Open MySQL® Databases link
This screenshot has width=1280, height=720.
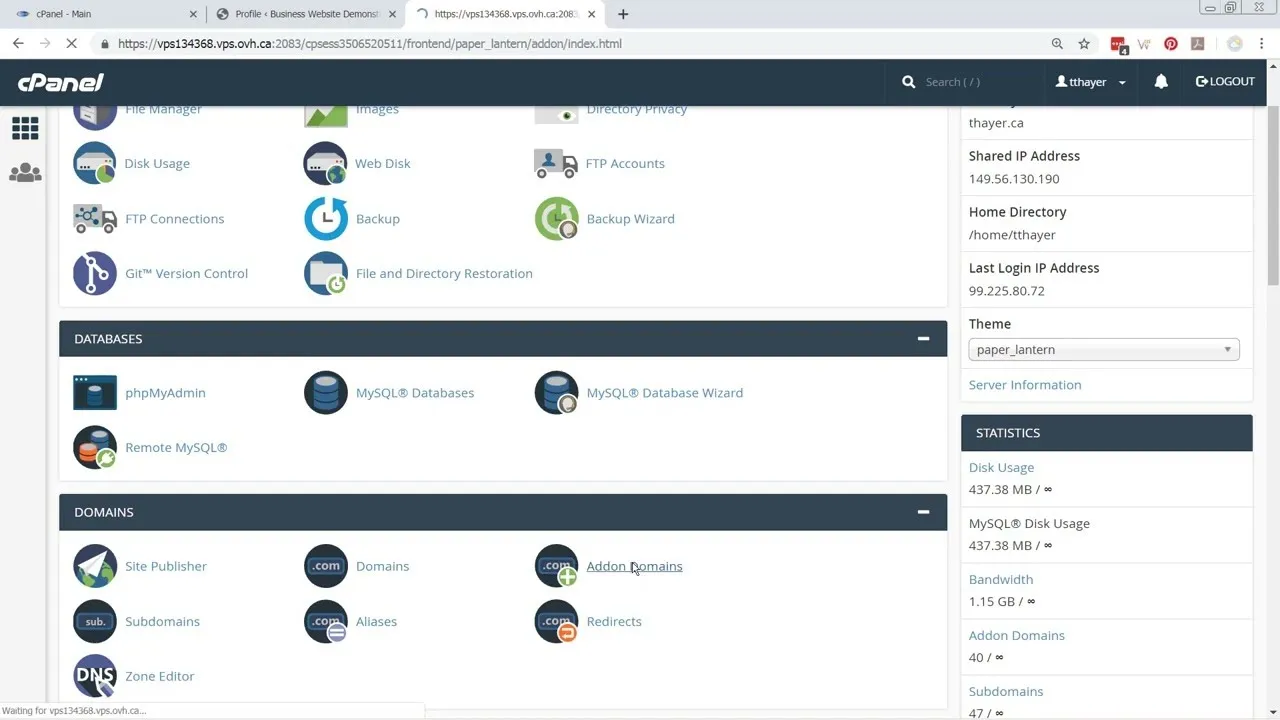(415, 393)
